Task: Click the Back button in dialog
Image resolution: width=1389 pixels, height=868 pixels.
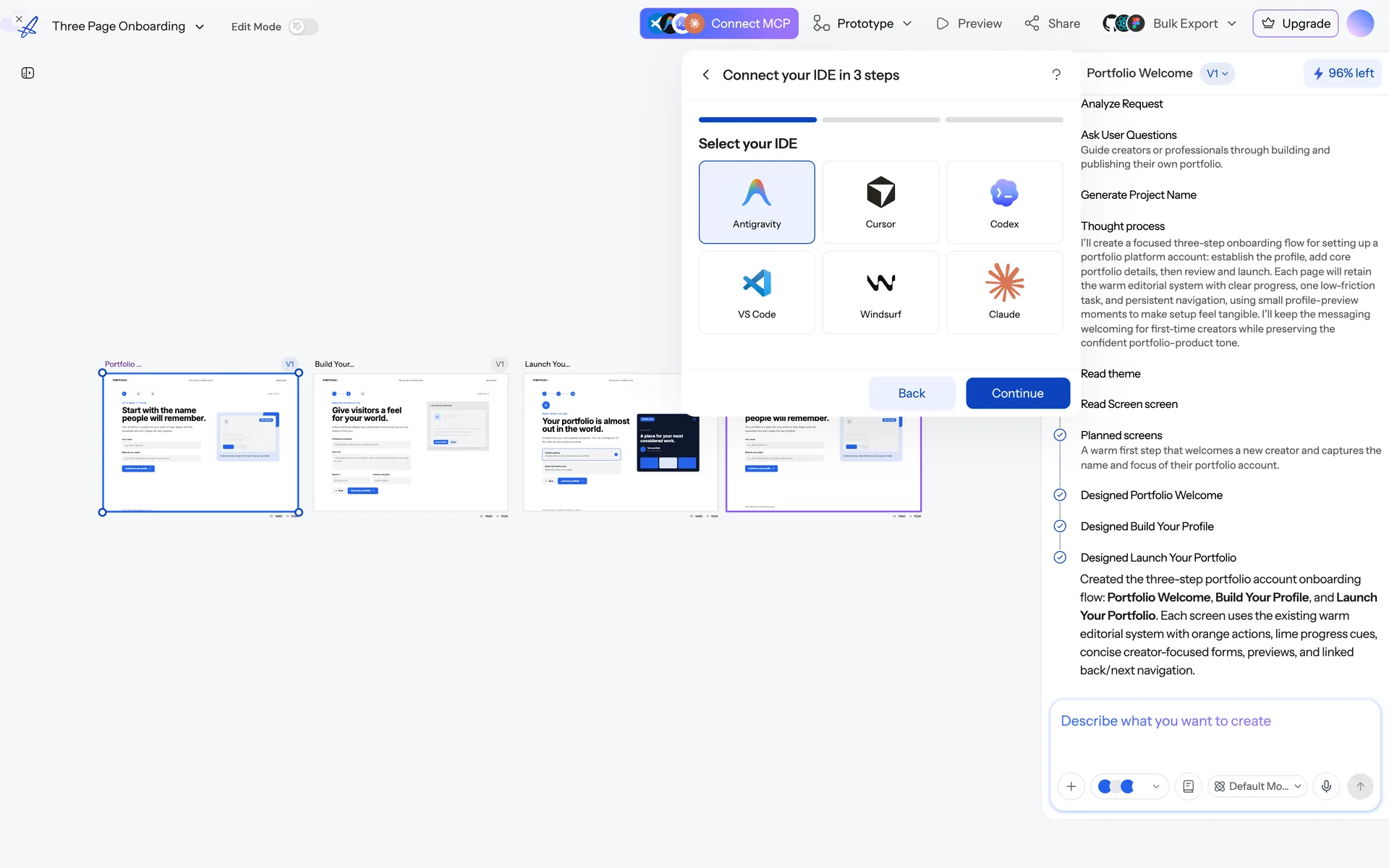Action: 912,393
